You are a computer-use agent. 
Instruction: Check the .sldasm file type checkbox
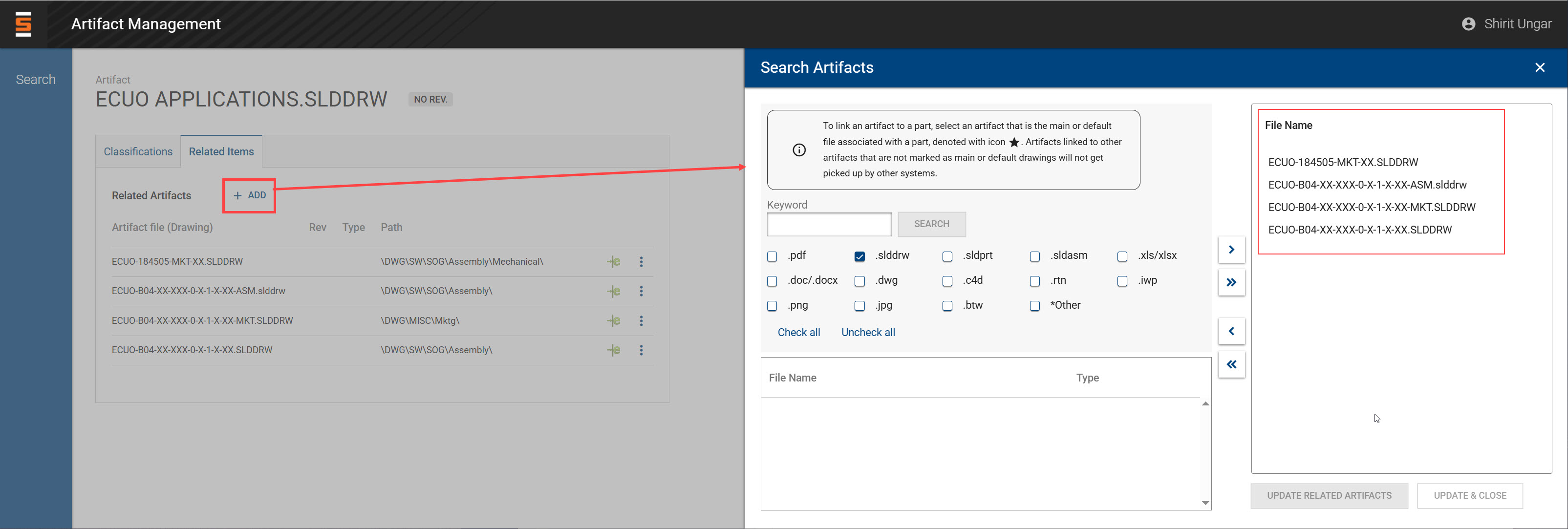point(1034,256)
